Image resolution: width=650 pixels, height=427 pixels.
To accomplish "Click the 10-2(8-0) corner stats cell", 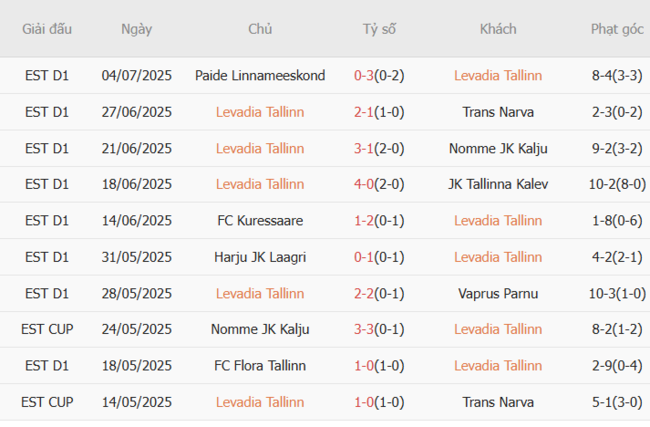I will coord(603,184).
